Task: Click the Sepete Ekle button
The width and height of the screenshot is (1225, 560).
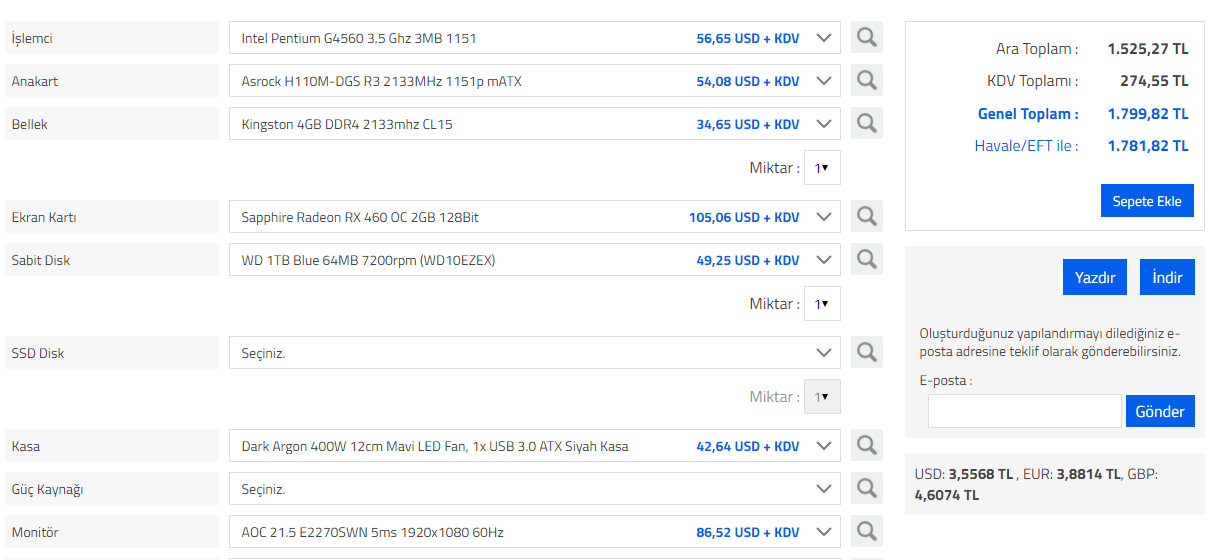Action: pyautogui.click(x=1147, y=201)
